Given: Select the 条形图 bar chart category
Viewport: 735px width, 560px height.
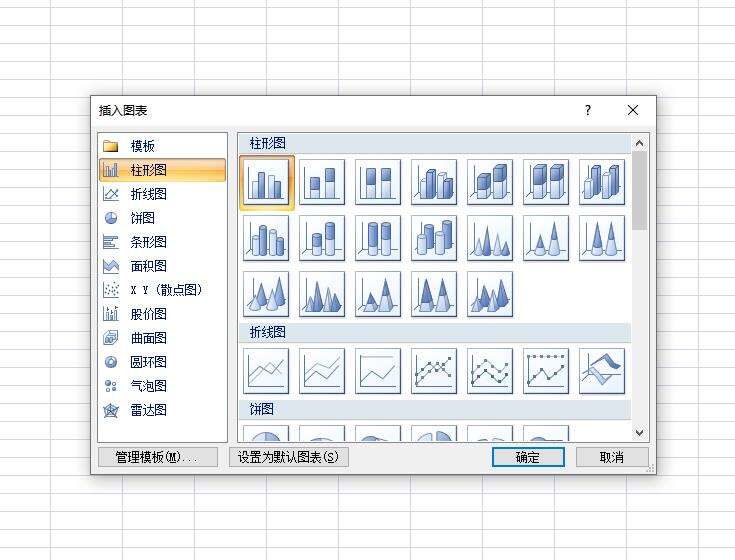Looking at the screenshot, I should tap(162, 242).
